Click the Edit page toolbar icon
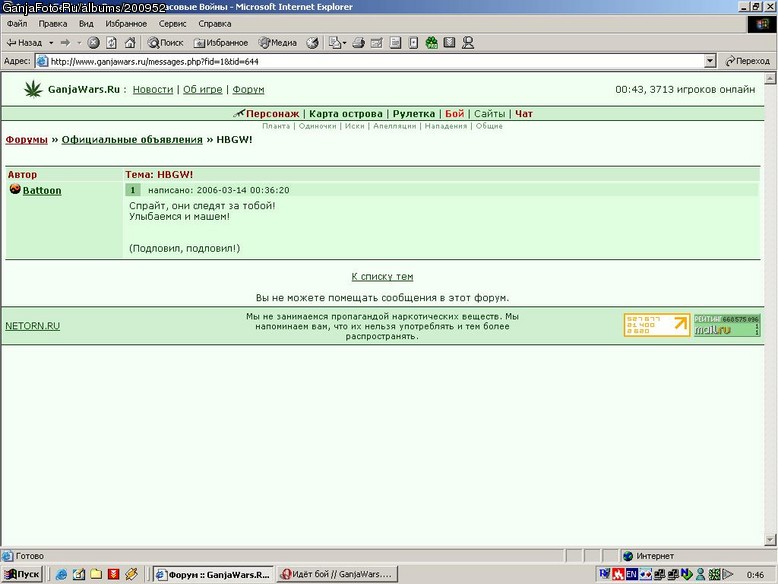The height and width of the screenshot is (584, 778). point(377,43)
